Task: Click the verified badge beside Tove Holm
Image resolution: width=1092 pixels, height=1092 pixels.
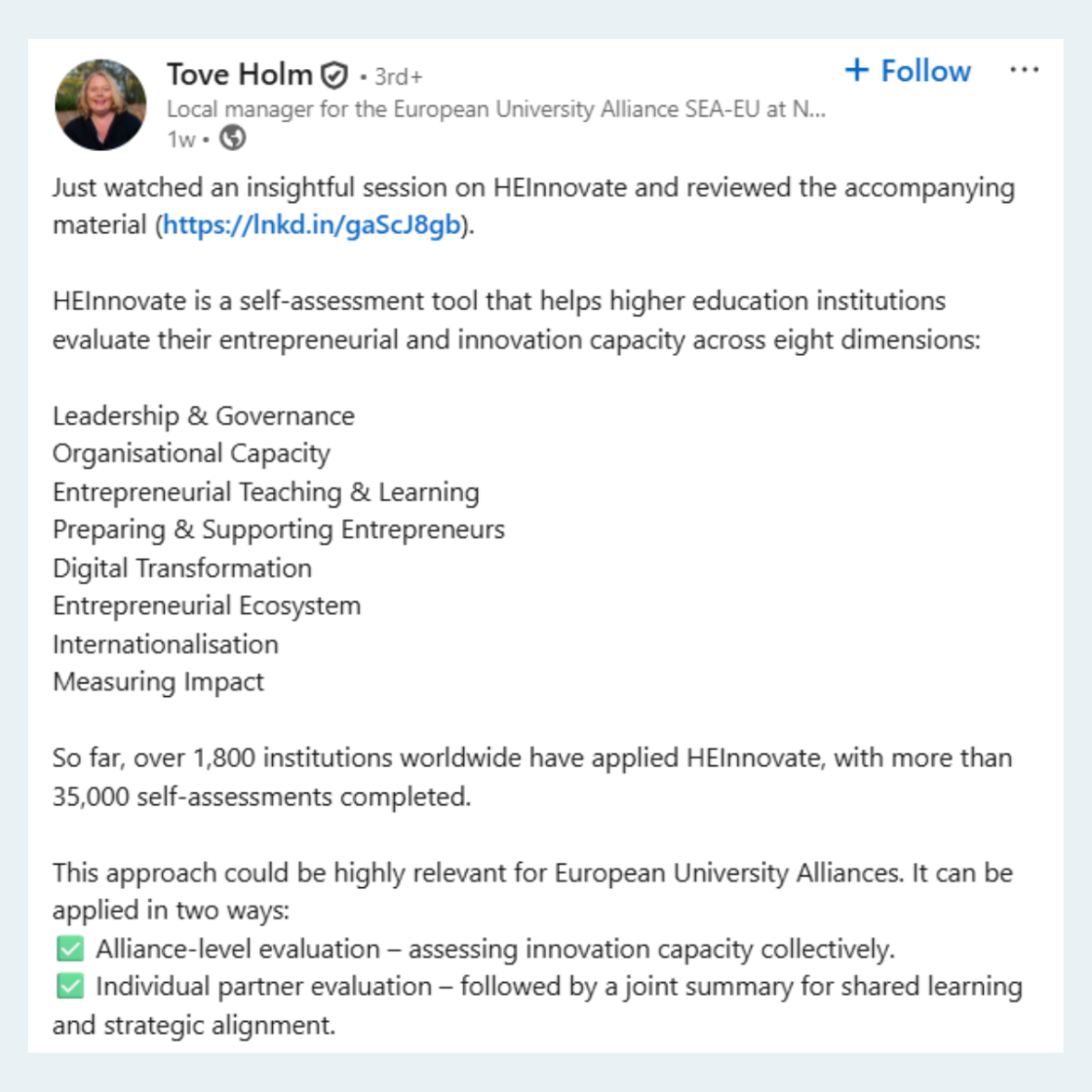Action: [334, 75]
